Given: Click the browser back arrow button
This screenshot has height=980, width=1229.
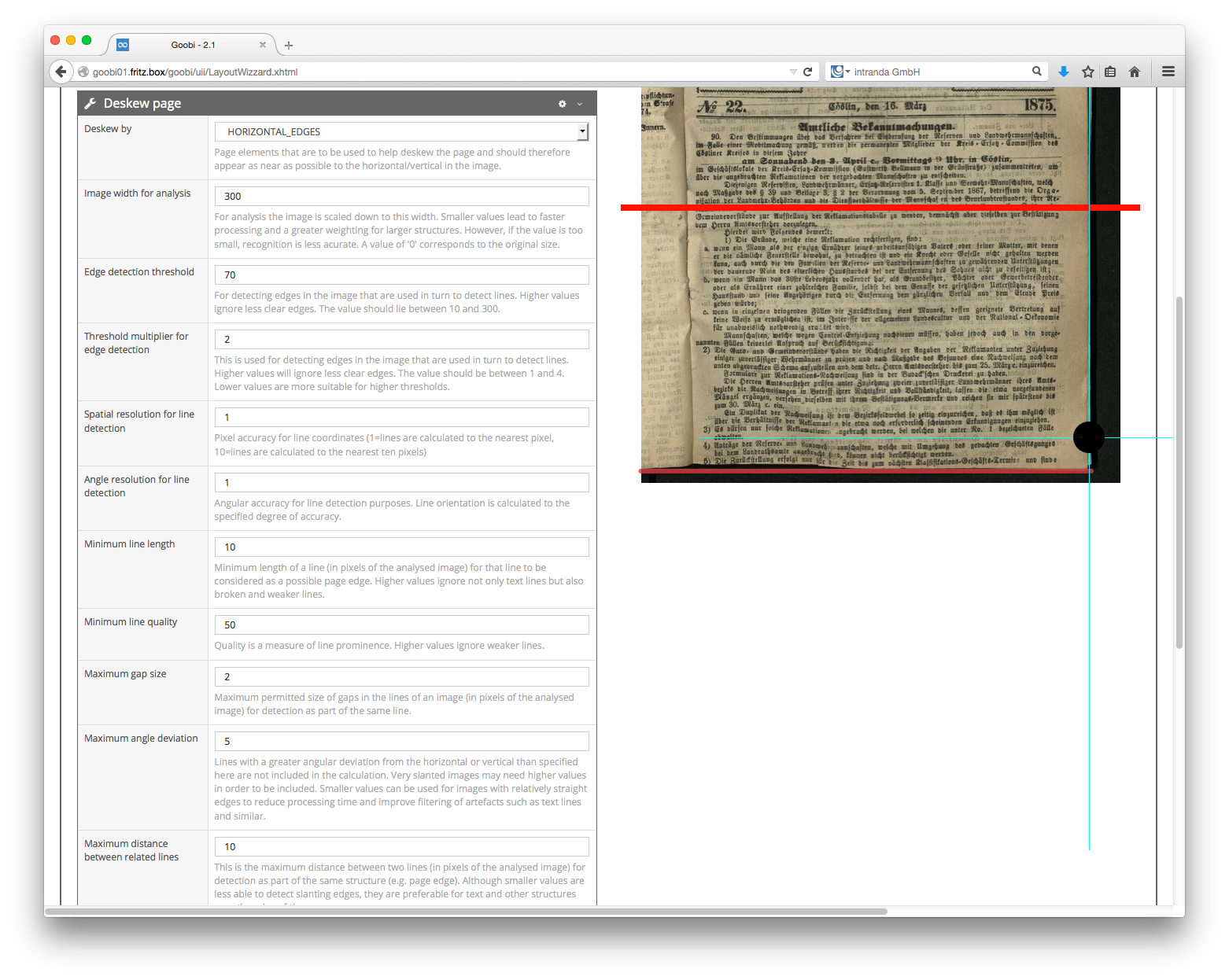Looking at the screenshot, I should coord(61,72).
